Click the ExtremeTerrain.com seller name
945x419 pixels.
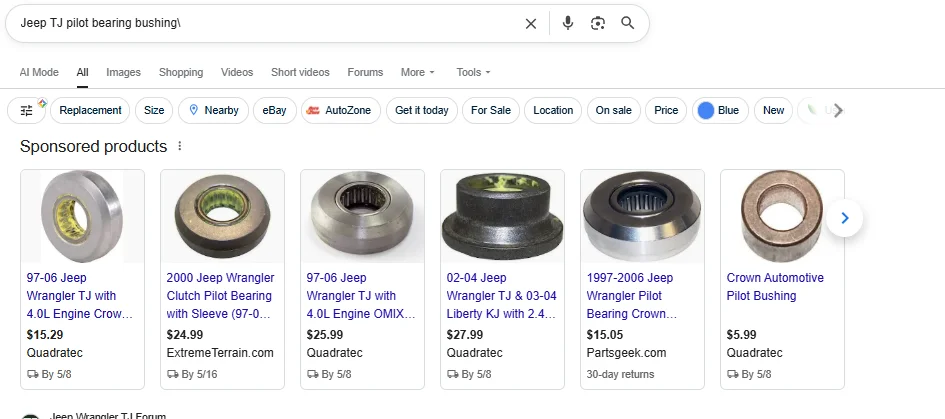pyautogui.click(x=220, y=353)
